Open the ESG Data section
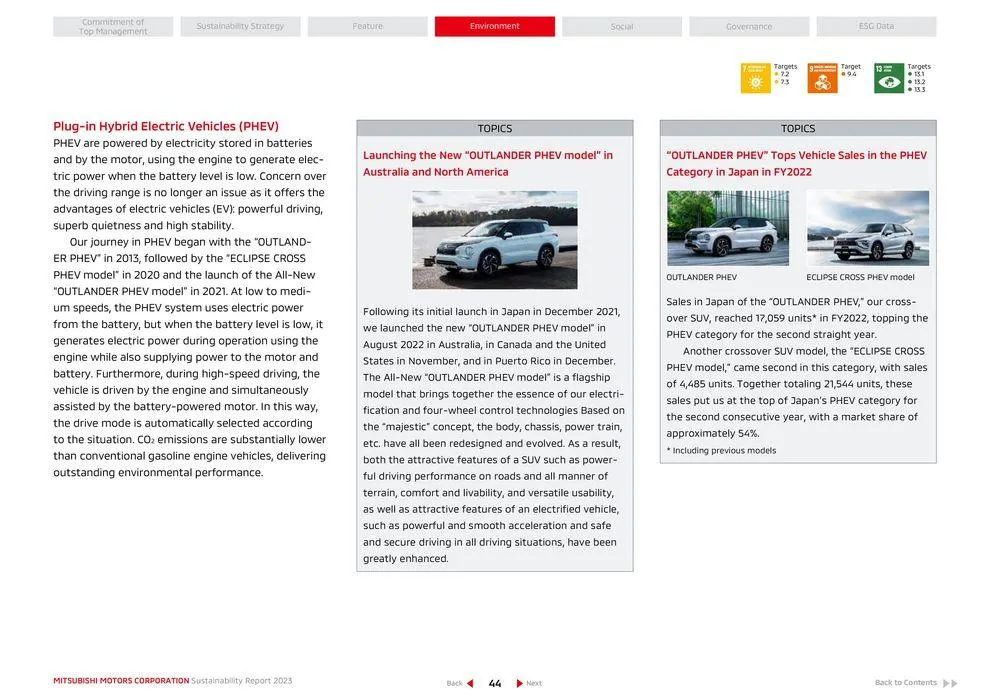Screen dimensions: 990x700 click(877, 26)
